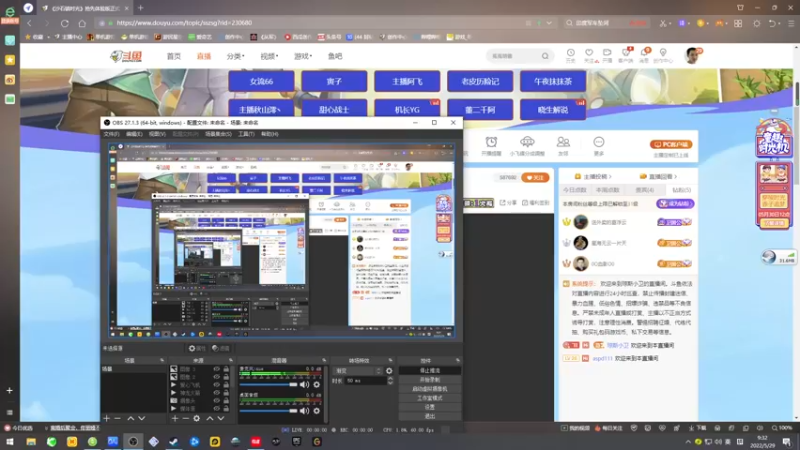Move the selected source up
This screenshot has height=450, width=800.
tap(209, 418)
